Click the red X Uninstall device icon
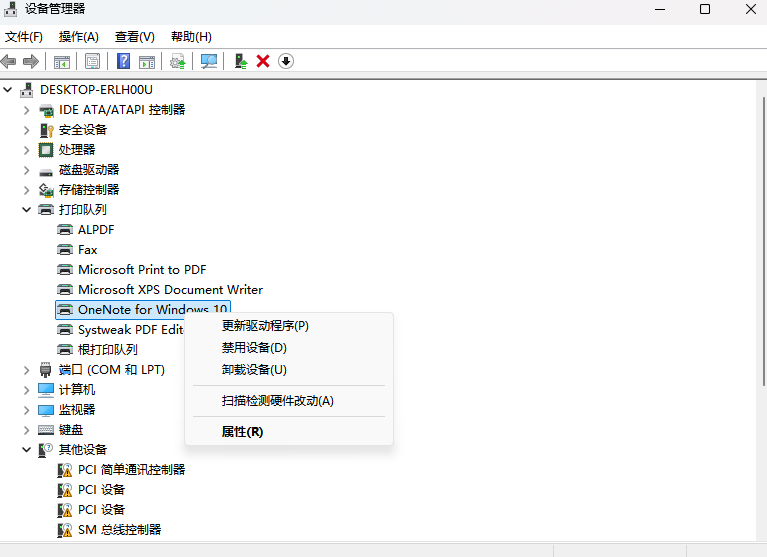The image size is (767, 557). (x=263, y=62)
